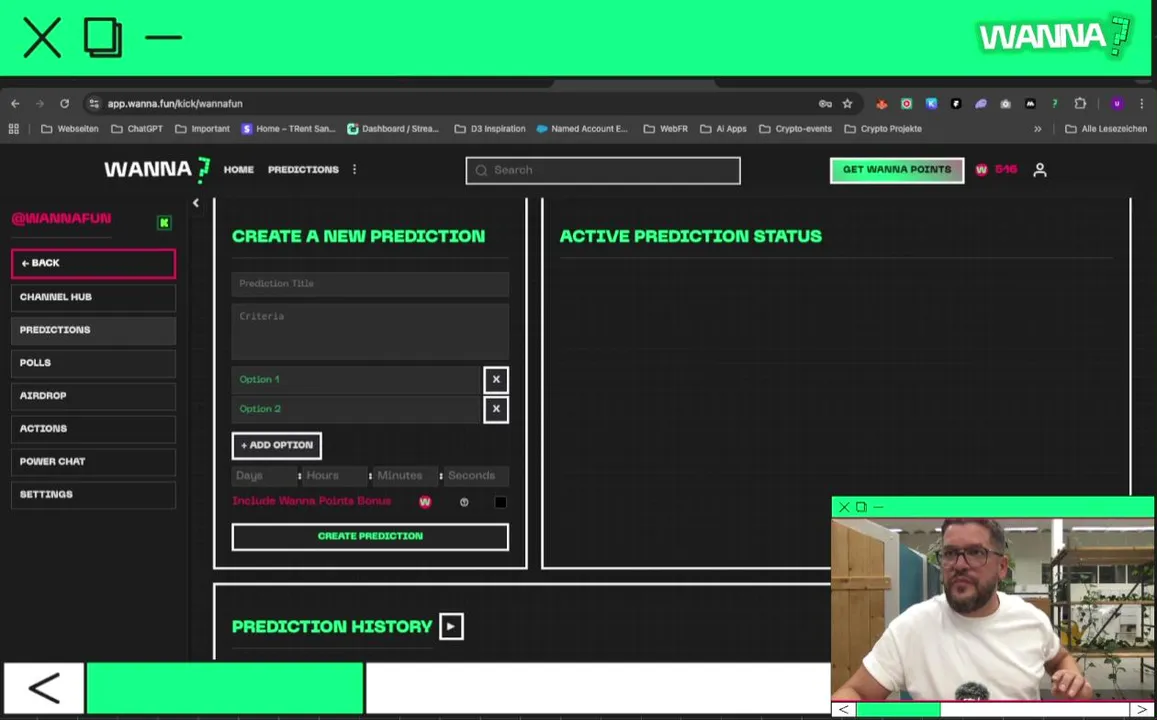Click the Add Option button
The height and width of the screenshot is (720, 1157).
[277, 446]
